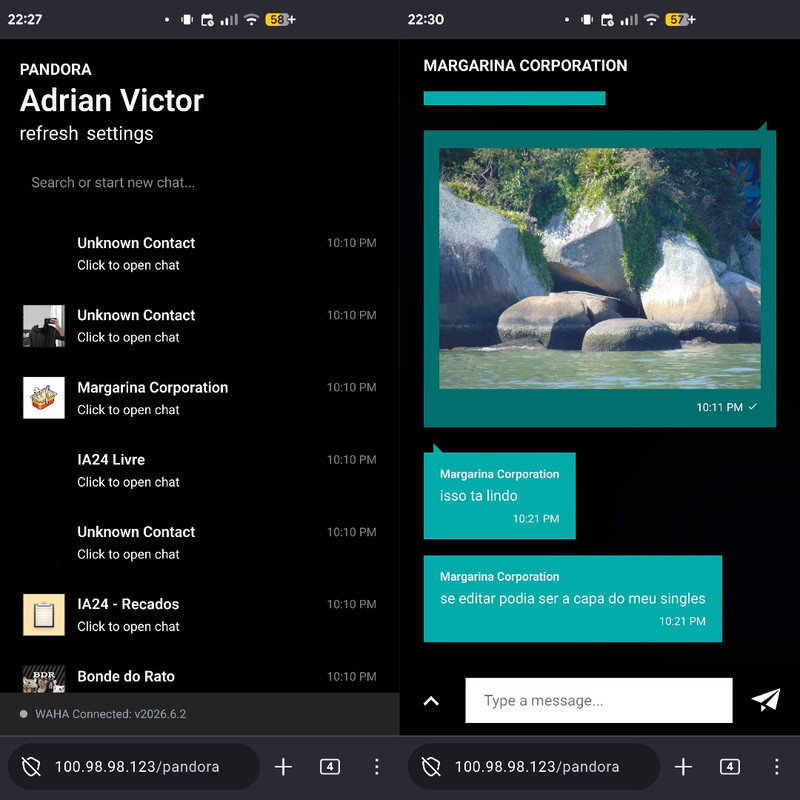Viewport: 800px width, 800px height.
Task: Open IA24 - Recados clipboard avatar
Action: coord(44,614)
